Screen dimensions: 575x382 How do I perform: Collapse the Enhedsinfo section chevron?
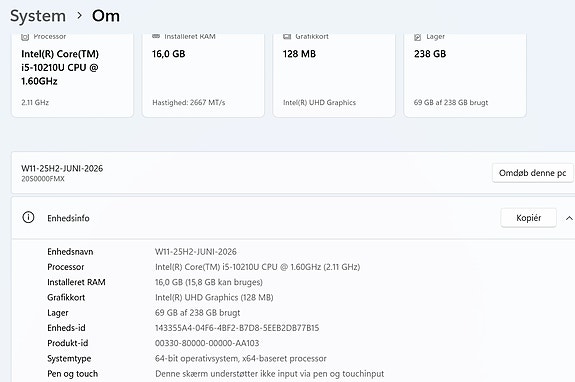[569, 218]
